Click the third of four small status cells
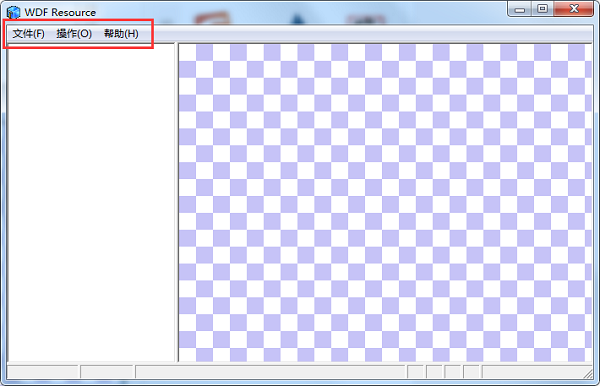 pyautogui.click(x=453, y=371)
